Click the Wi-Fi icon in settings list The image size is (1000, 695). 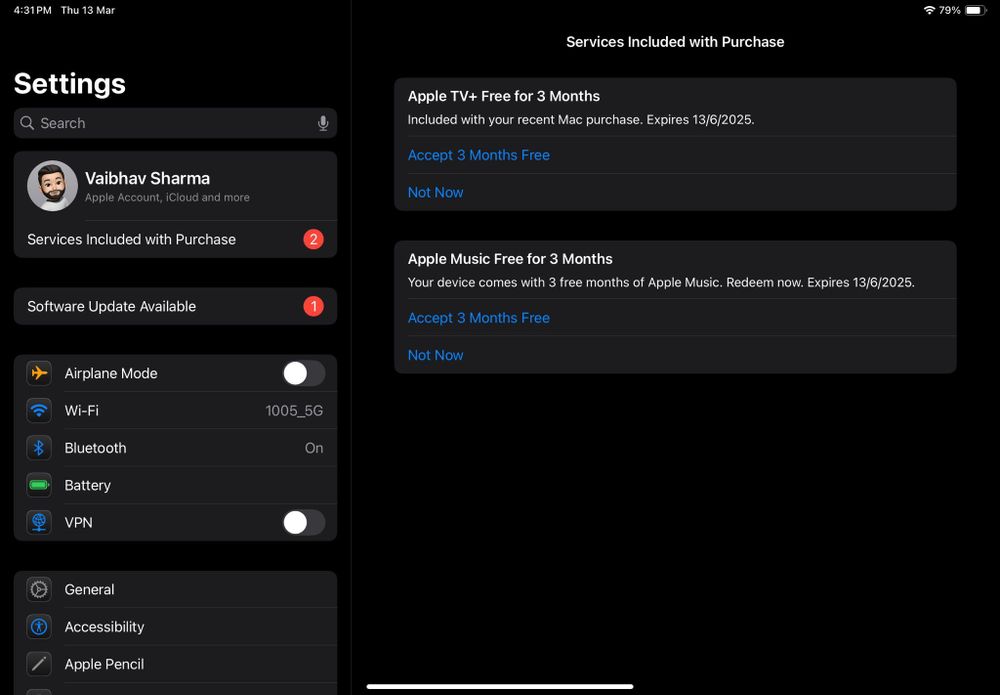(x=39, y=411)
